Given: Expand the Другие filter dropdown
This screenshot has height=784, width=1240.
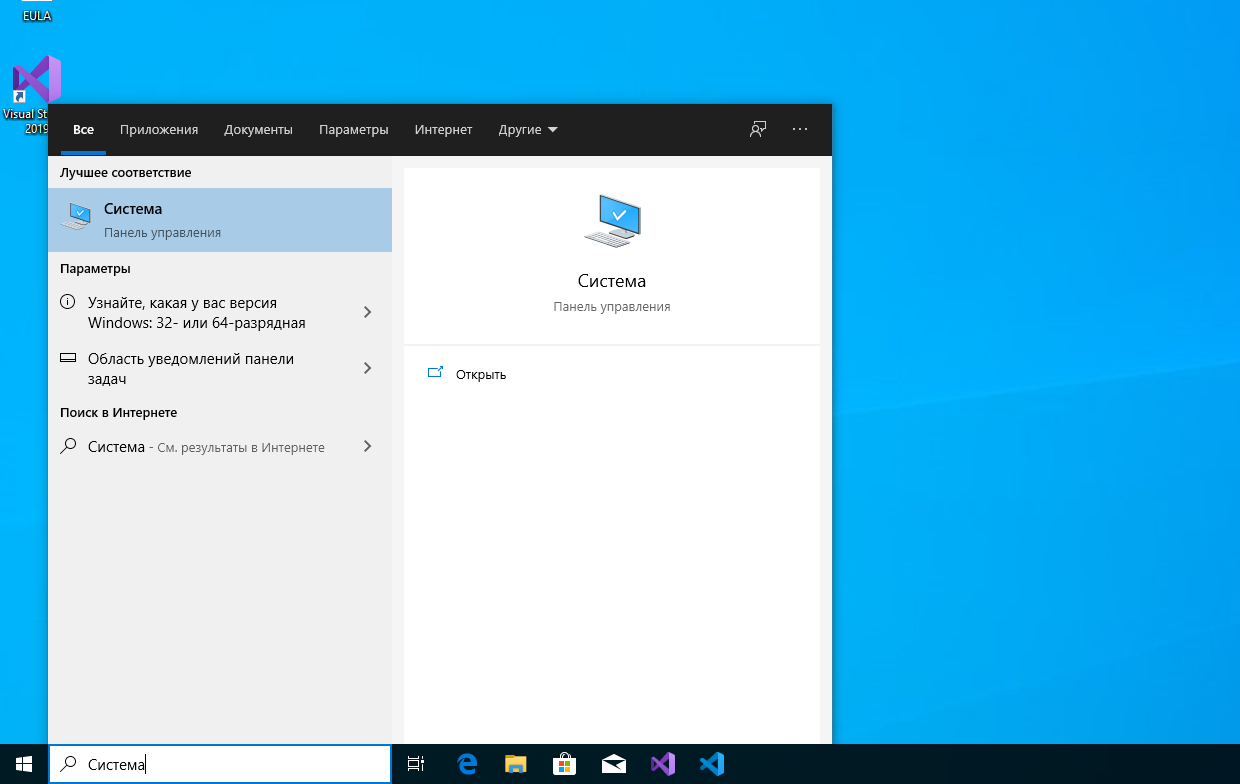Looking at the screenshot, I should pos(528,130).
